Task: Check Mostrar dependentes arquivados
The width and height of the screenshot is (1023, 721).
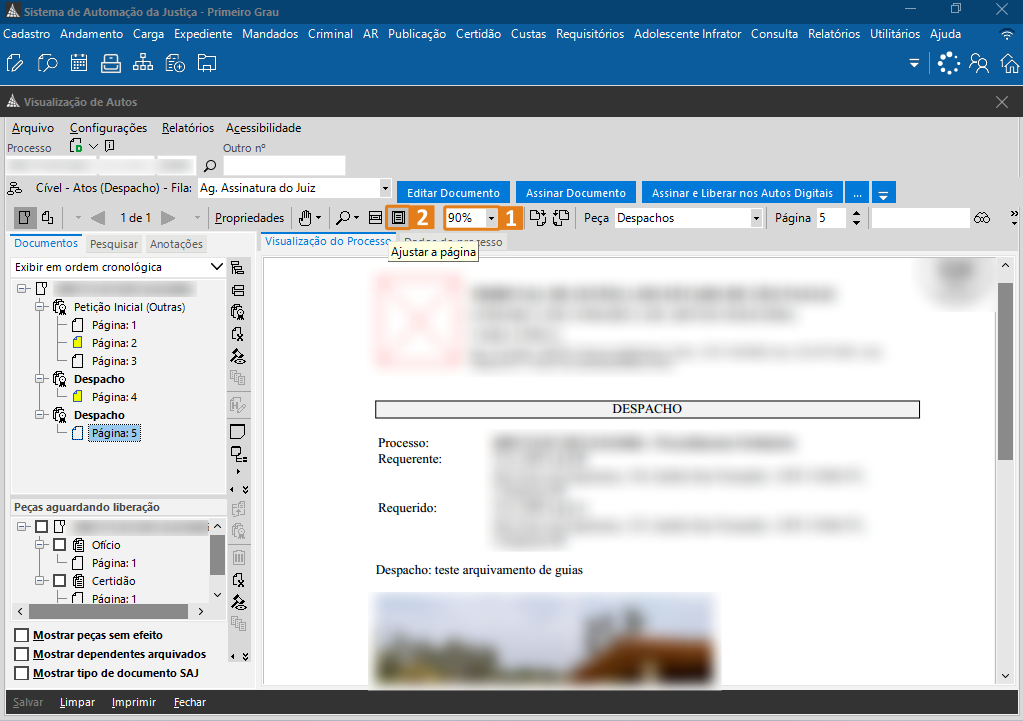Action: (x=22, y=654)
